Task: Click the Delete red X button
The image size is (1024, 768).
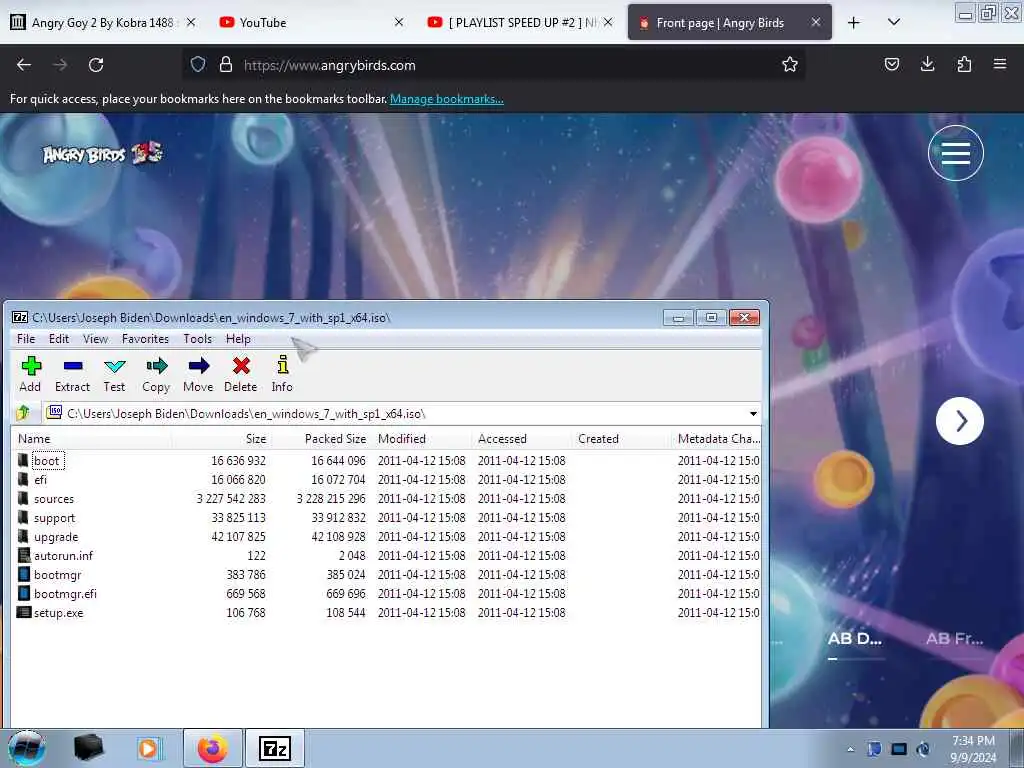Action: pos(241,374)
